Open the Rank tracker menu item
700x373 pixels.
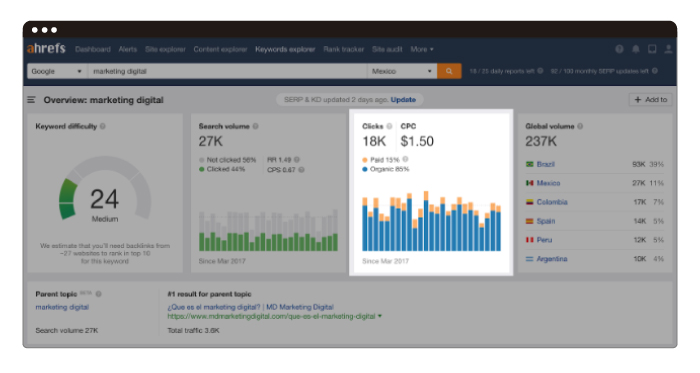[x=344, y=49]
